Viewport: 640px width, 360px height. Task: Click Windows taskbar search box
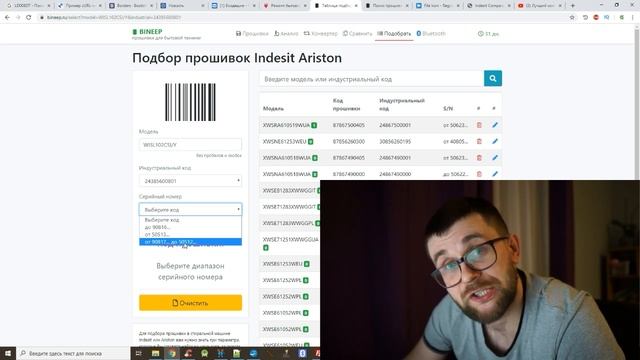coord(73,353)
